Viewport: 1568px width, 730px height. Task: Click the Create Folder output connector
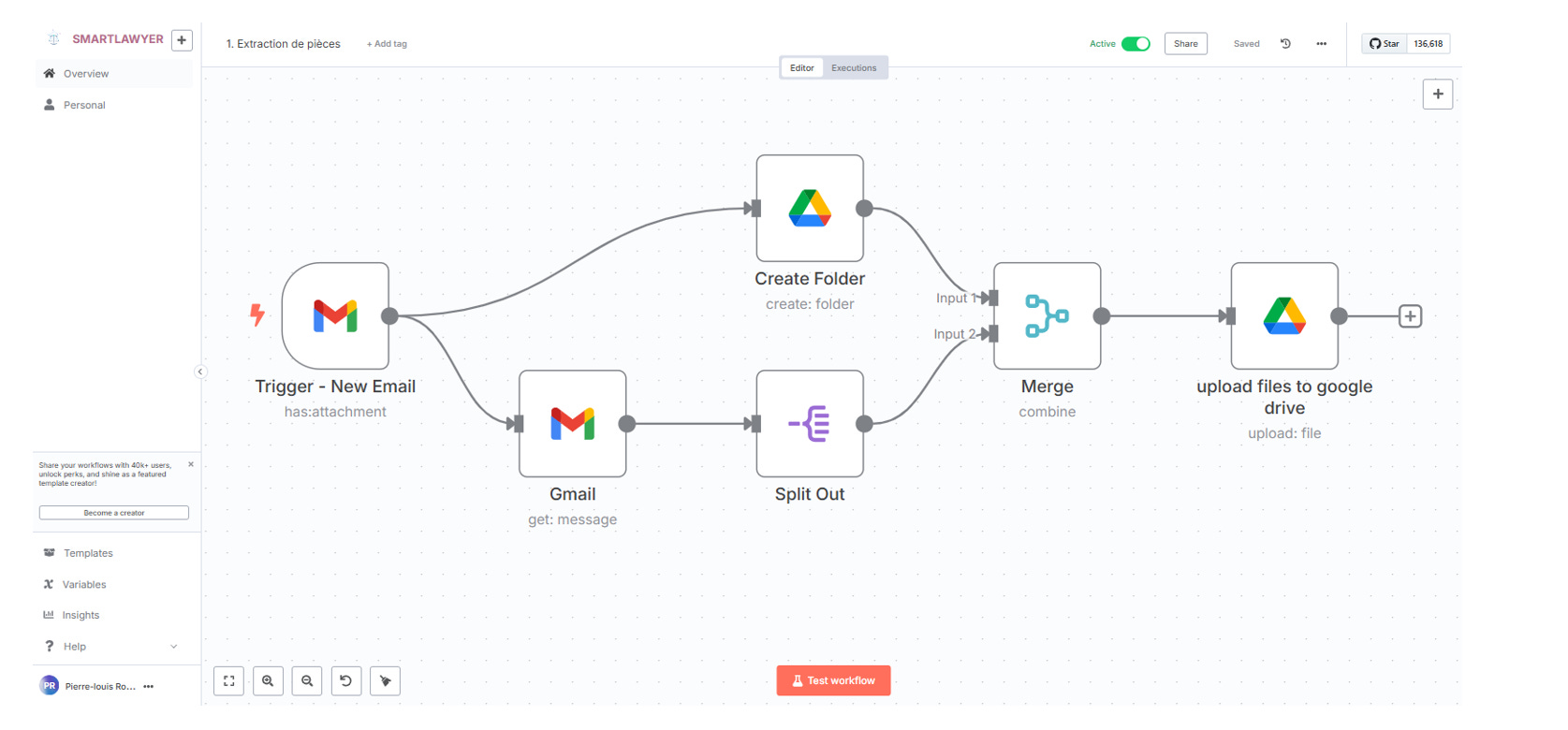pyautogui.click(x=864, y=208)
